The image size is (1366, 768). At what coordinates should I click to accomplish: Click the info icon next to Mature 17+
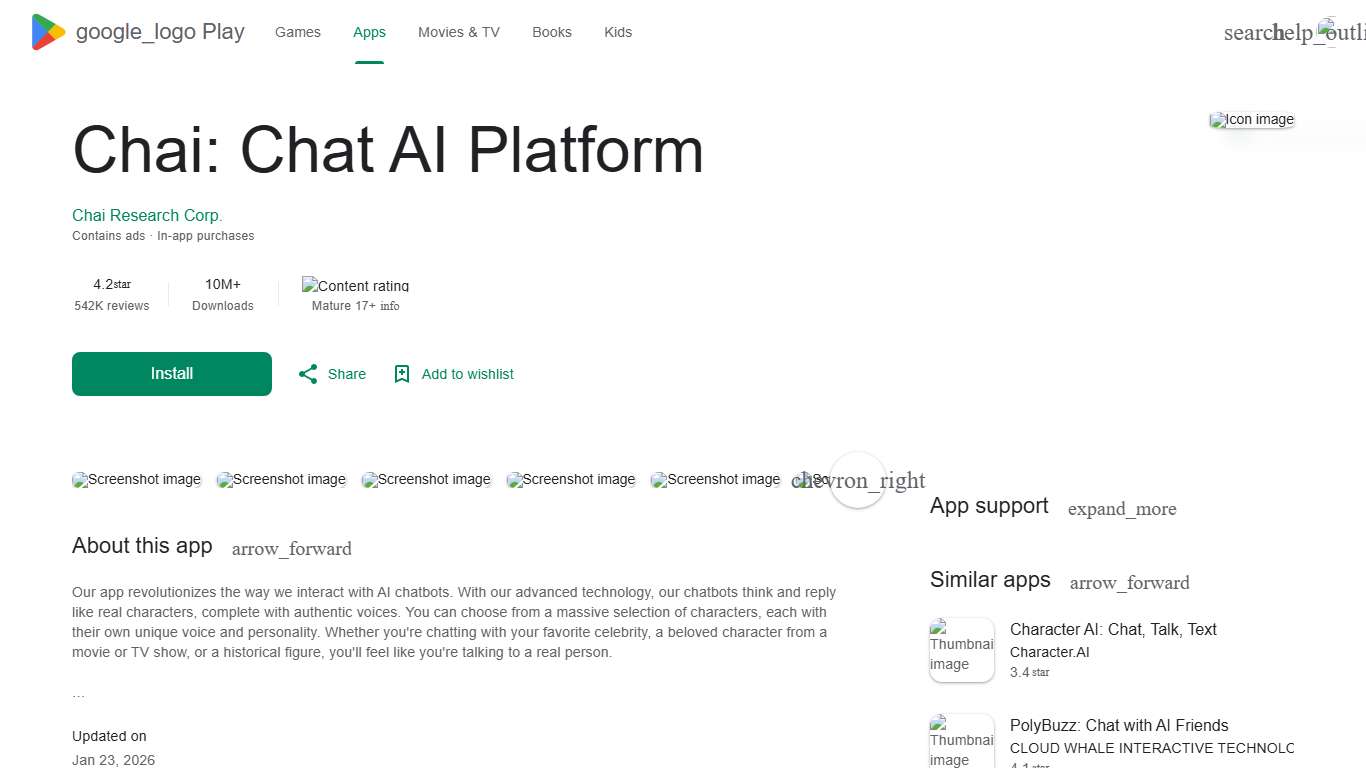(390, 306)
